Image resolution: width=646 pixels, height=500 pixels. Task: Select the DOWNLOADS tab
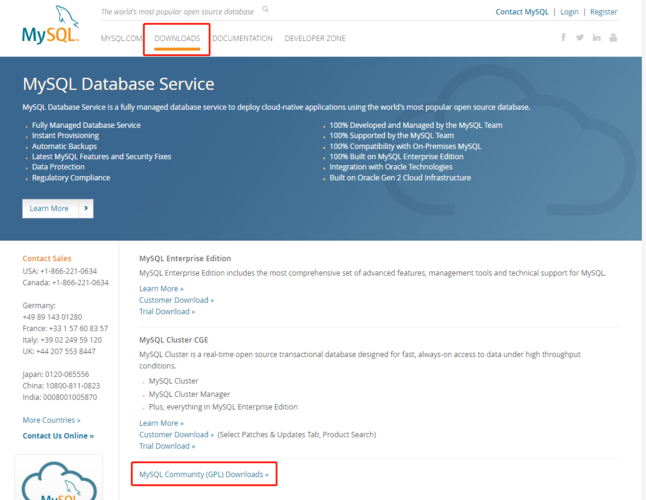pos(177,38)
